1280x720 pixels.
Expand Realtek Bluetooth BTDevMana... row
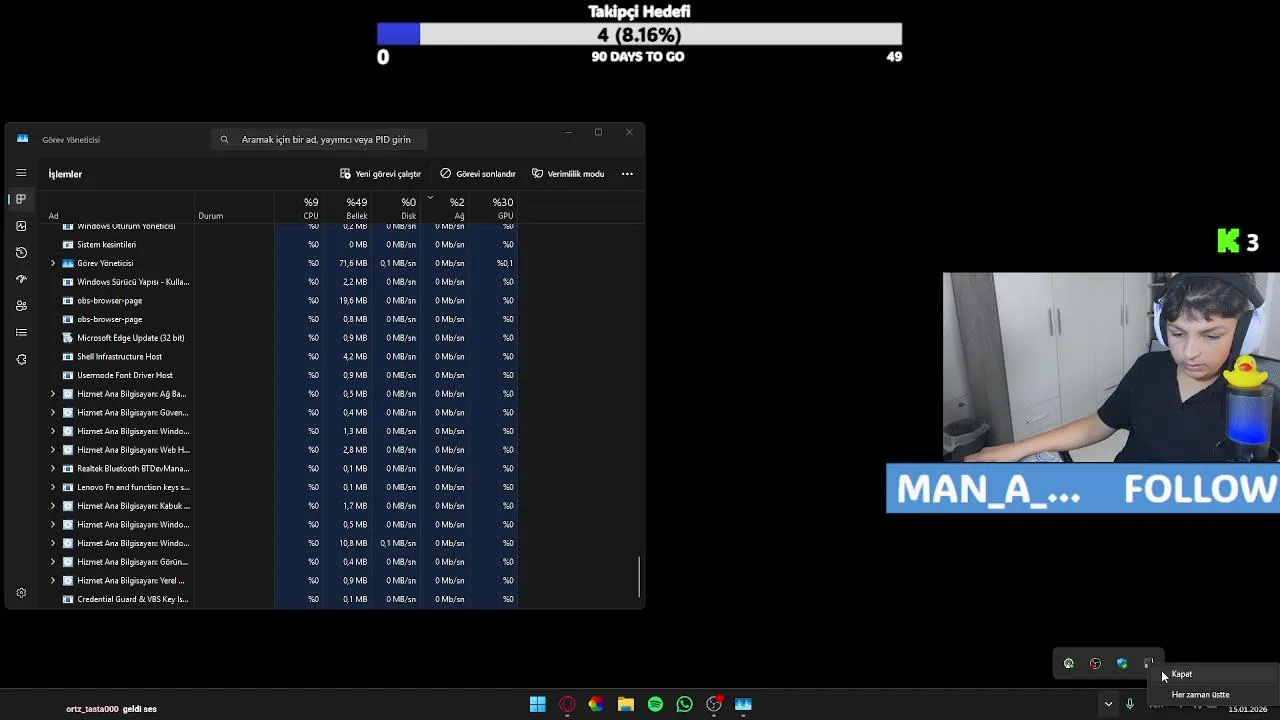tap(53, 468)
